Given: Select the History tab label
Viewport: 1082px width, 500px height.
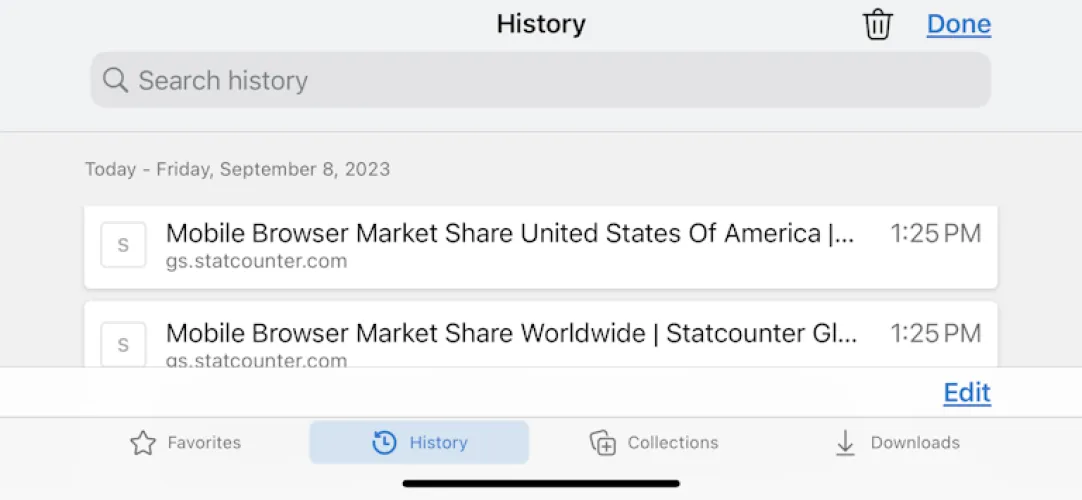Looking at the screenshot, I should (438, 443).
